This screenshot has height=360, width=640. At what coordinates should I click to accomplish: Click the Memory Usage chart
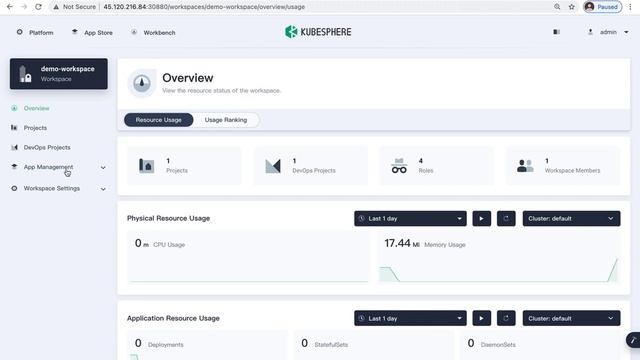[499, 257]
